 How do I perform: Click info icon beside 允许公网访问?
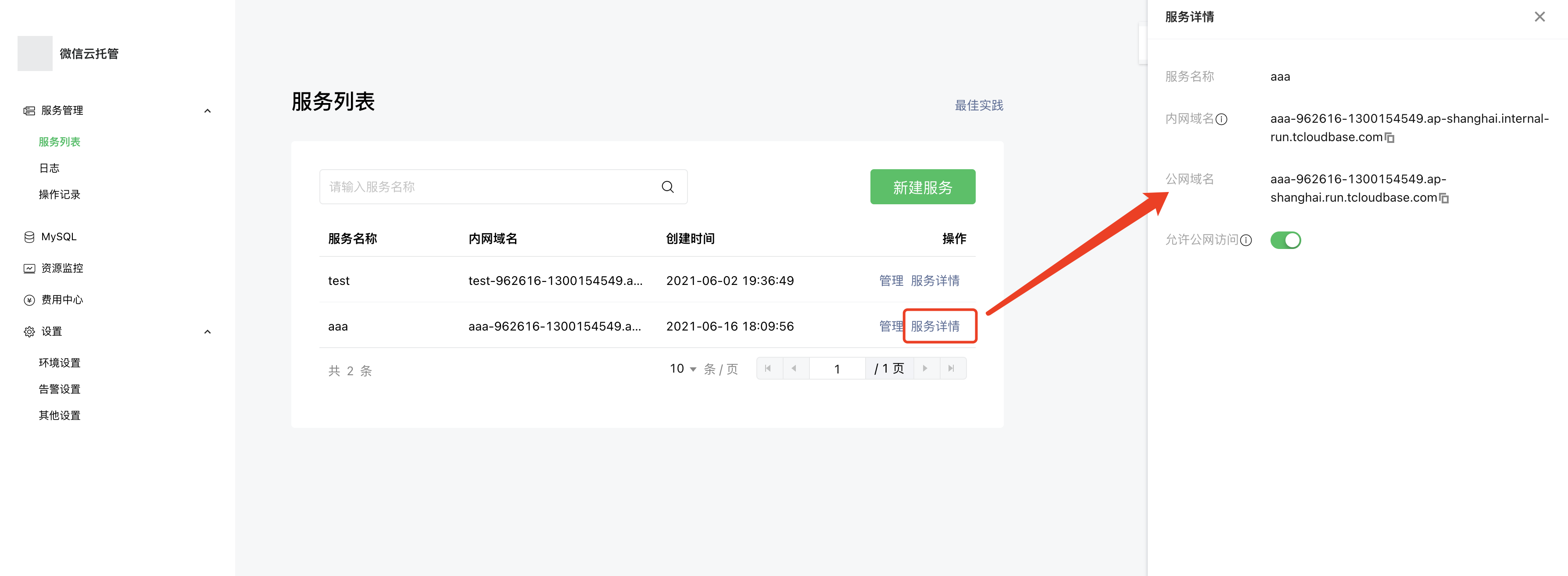tap(1246, 240)
